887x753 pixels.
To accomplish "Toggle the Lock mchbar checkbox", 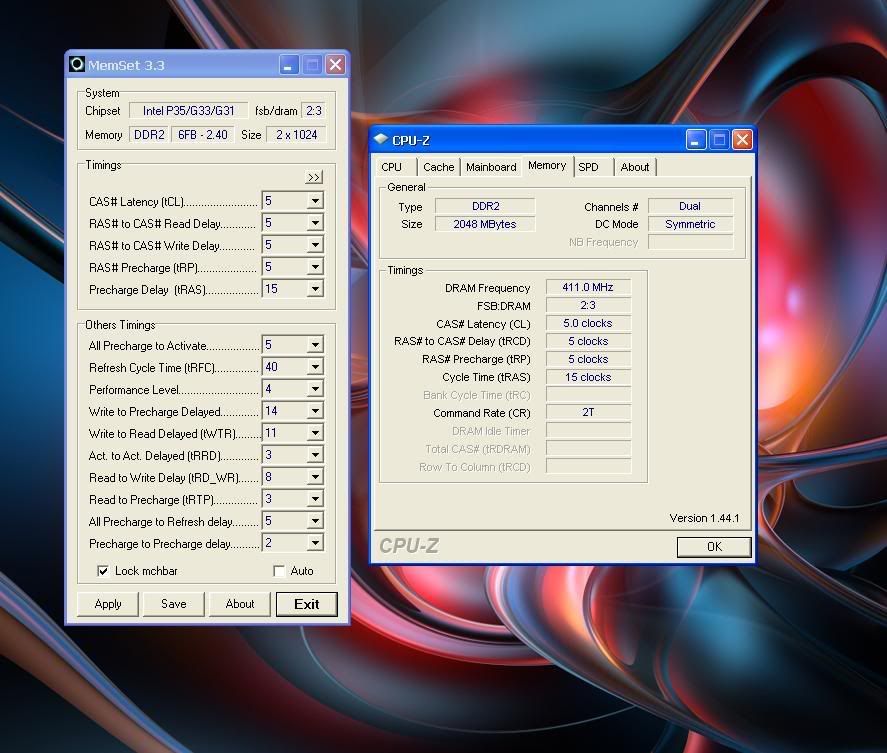I will tap(103, 571).
